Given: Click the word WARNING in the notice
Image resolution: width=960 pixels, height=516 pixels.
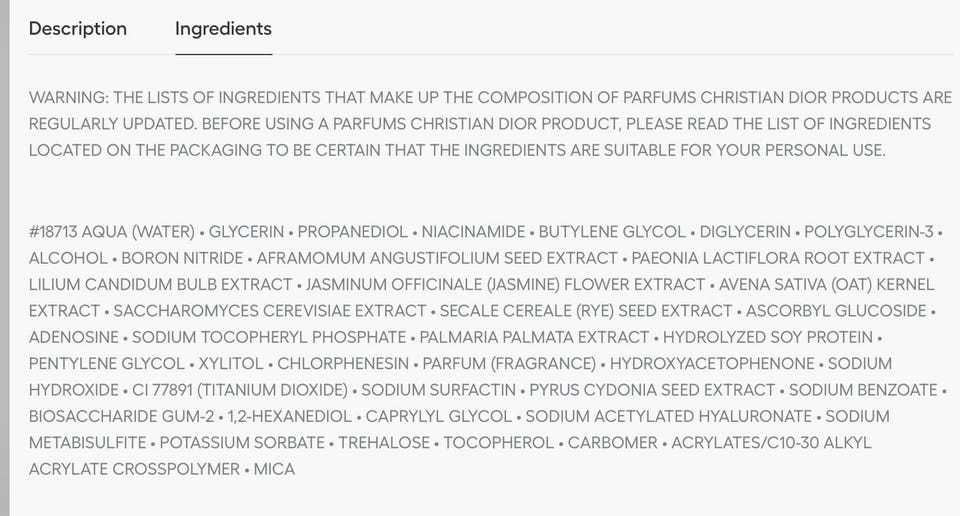Looking at the screenshot, I should point(68,98).
